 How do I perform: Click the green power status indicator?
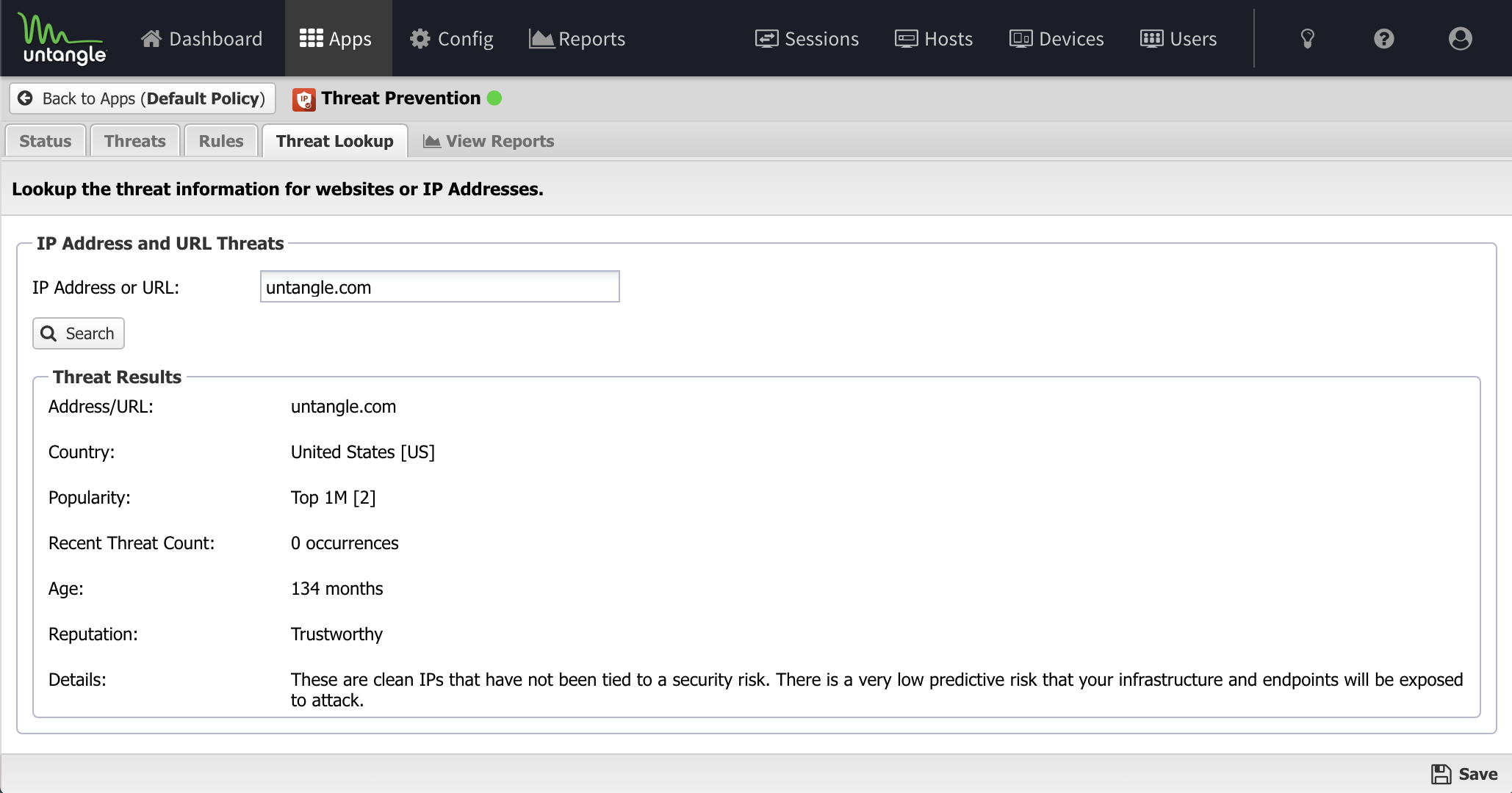point(494,98)
